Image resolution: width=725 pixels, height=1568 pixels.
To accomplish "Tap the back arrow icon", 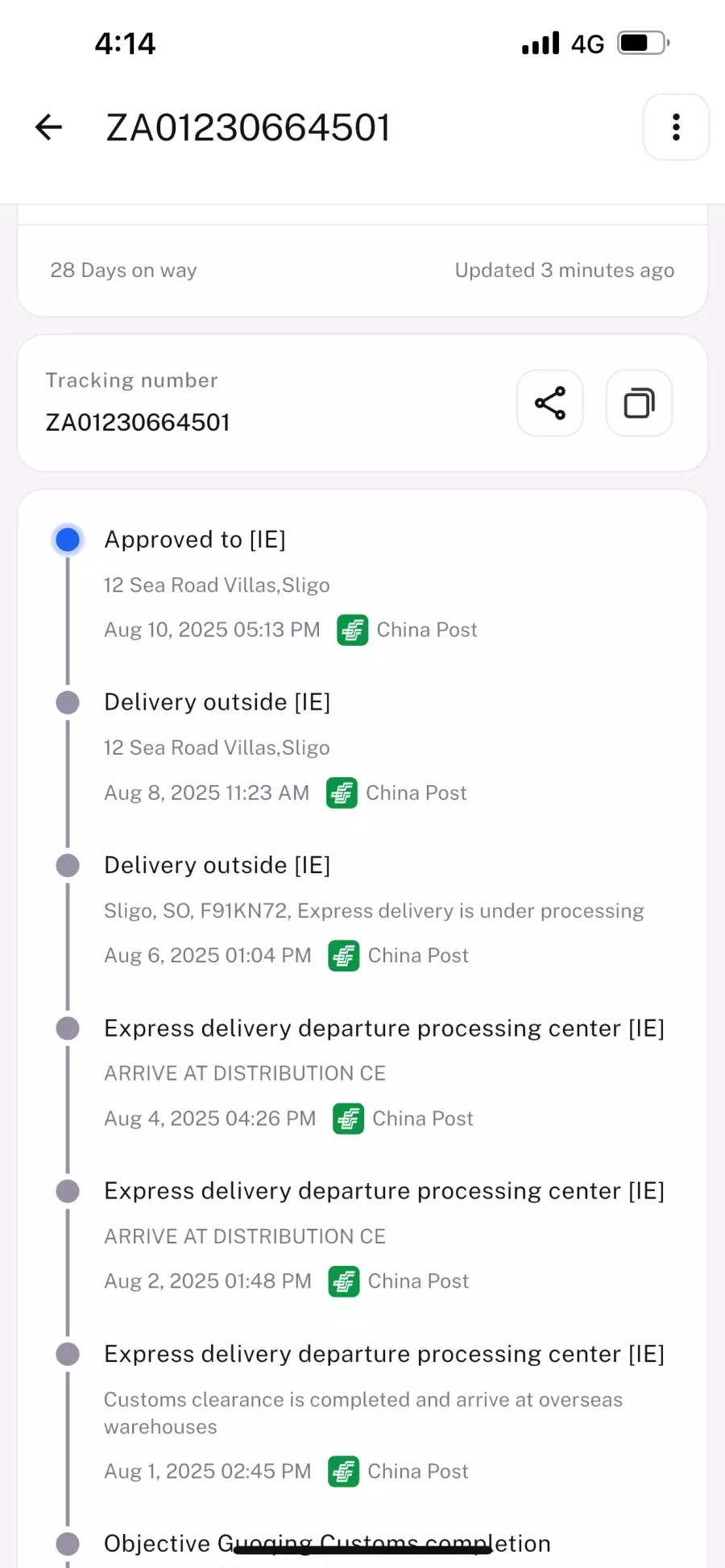I will (x=49, y=127).
